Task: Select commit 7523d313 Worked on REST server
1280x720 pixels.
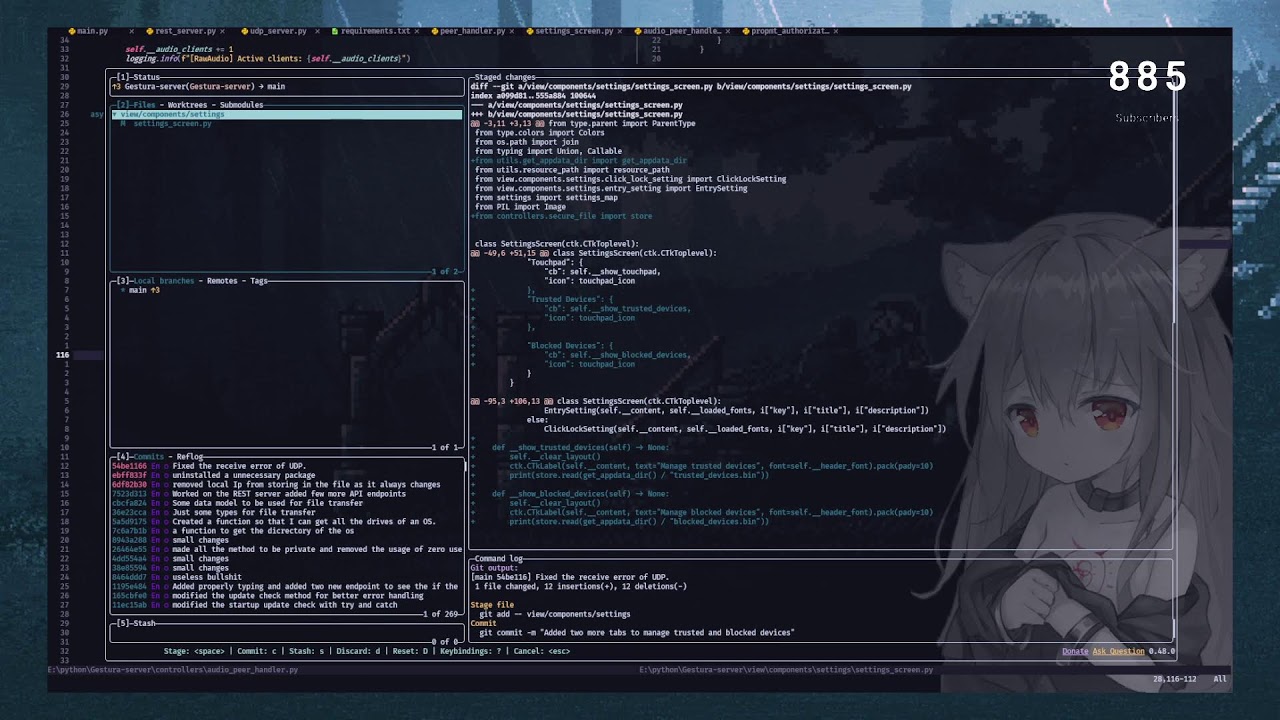Action: (x=287, y=494)
